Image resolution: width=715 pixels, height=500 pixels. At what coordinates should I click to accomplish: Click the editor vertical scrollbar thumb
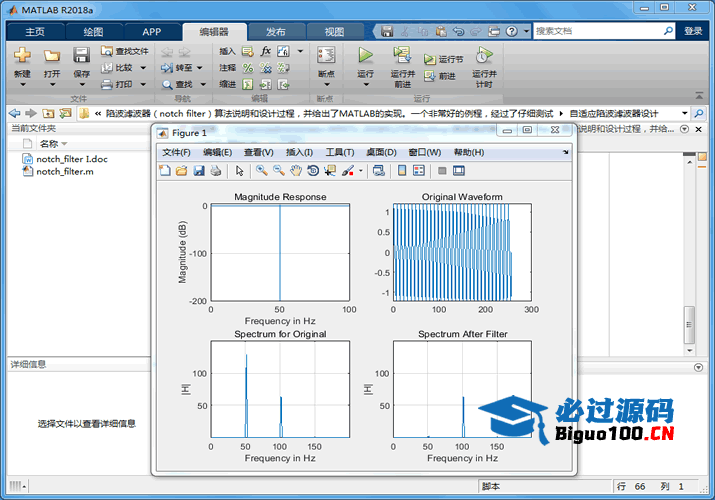689,325
